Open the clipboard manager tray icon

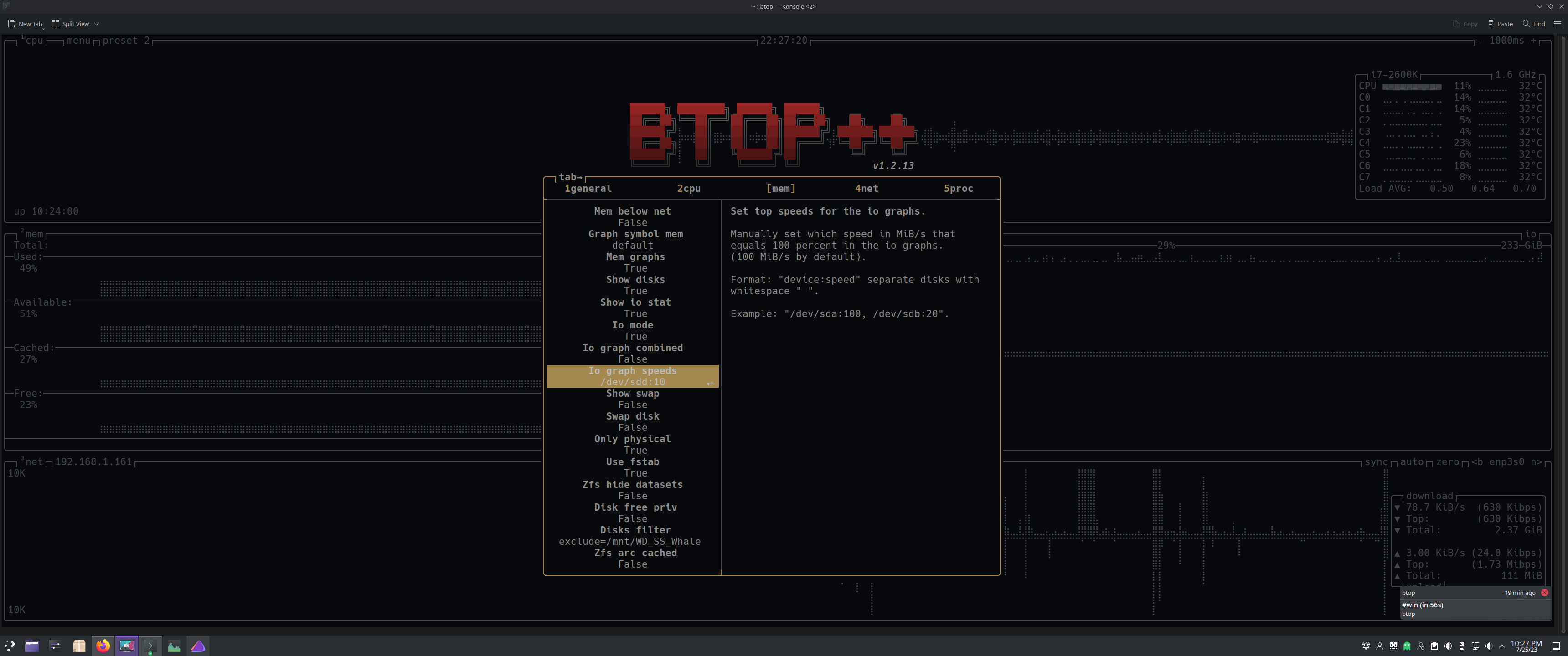tap(1435, 646)
